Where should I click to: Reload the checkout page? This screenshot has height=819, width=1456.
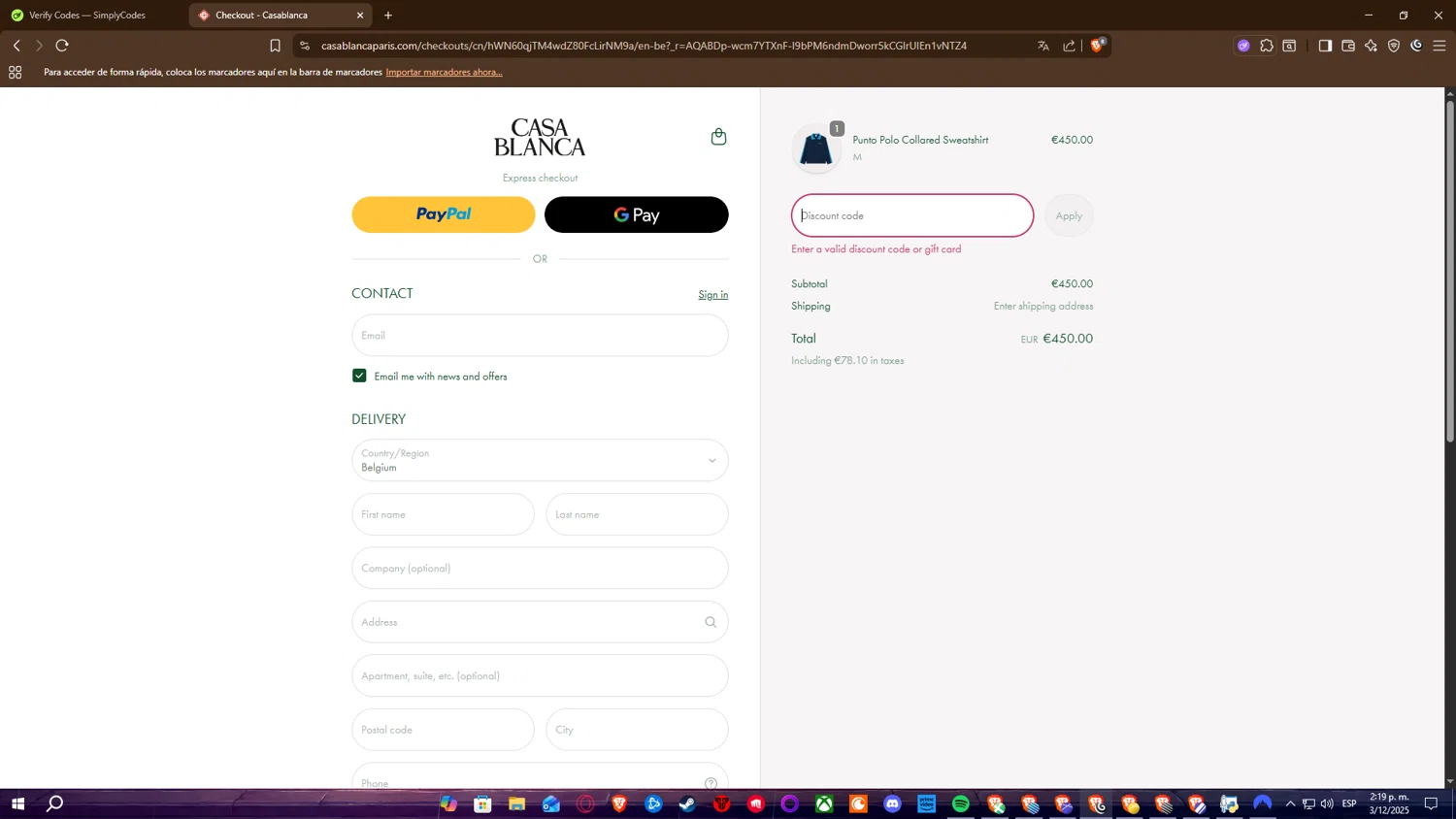click(62, 46)
